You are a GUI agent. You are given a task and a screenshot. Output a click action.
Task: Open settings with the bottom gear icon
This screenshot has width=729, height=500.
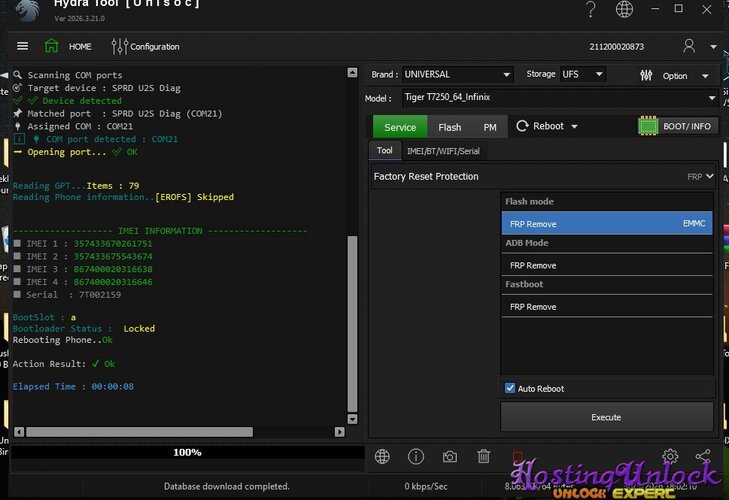click(670, 457)
